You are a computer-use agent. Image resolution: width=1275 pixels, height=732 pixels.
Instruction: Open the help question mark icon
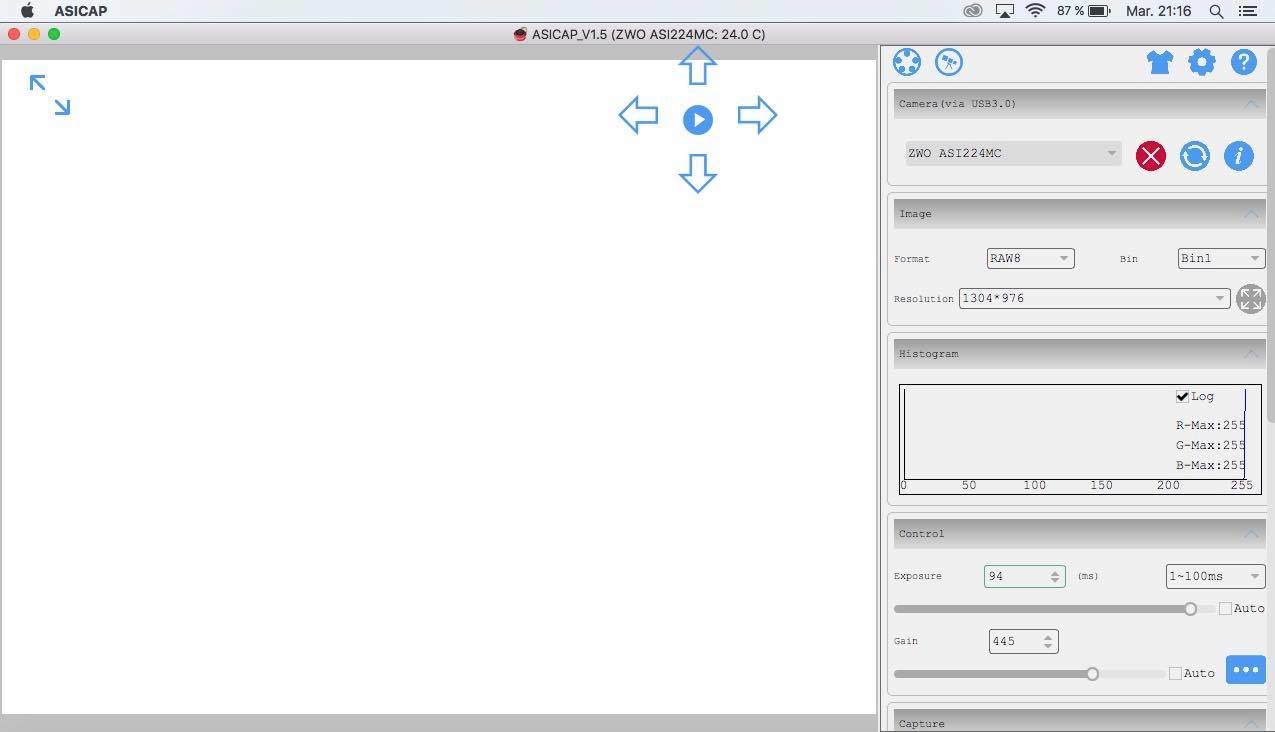pos(1243,62)
